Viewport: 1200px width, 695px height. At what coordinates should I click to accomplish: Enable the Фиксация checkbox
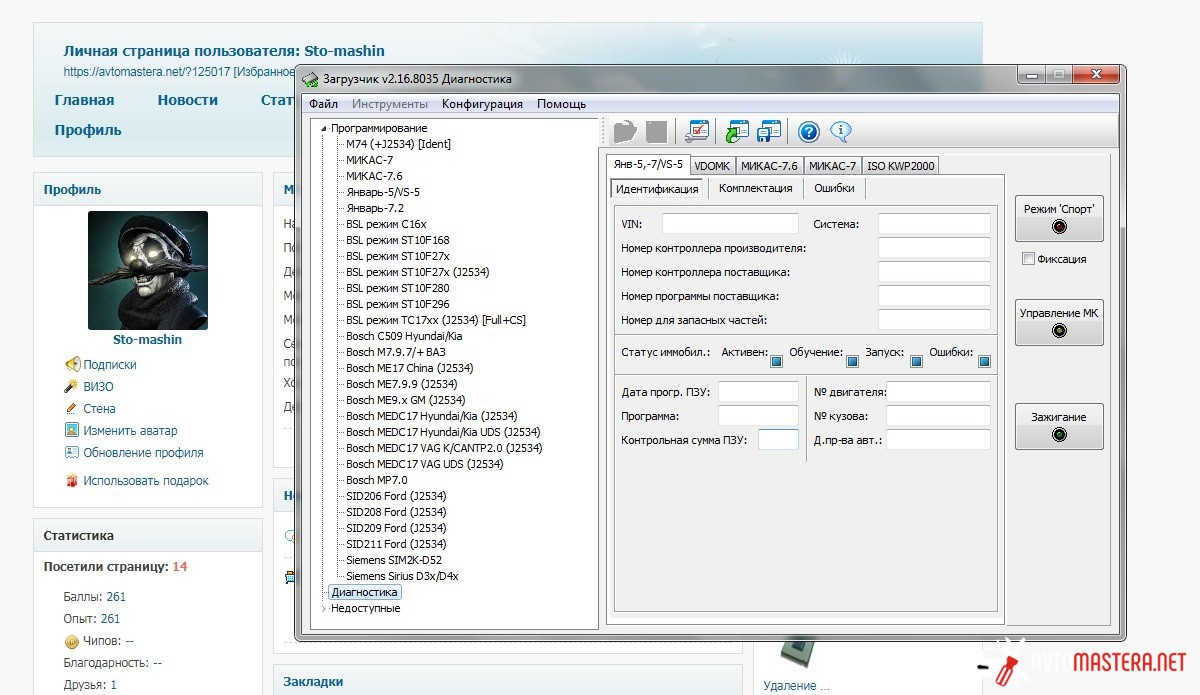[x=1028, y=259]
